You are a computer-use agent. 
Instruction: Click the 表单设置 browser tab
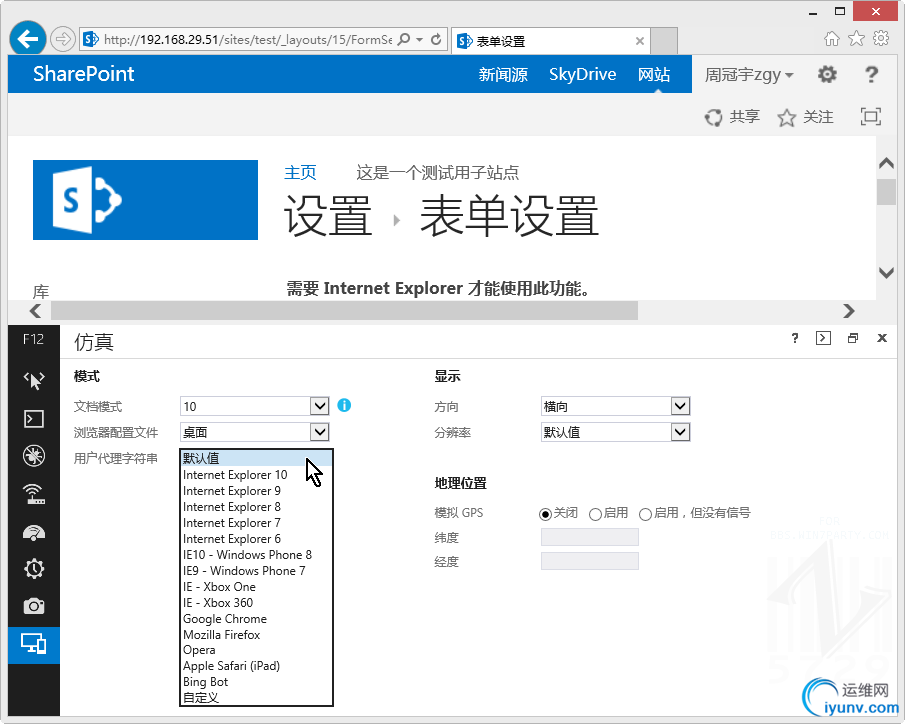pyautogui.click(x=551, y=41)
